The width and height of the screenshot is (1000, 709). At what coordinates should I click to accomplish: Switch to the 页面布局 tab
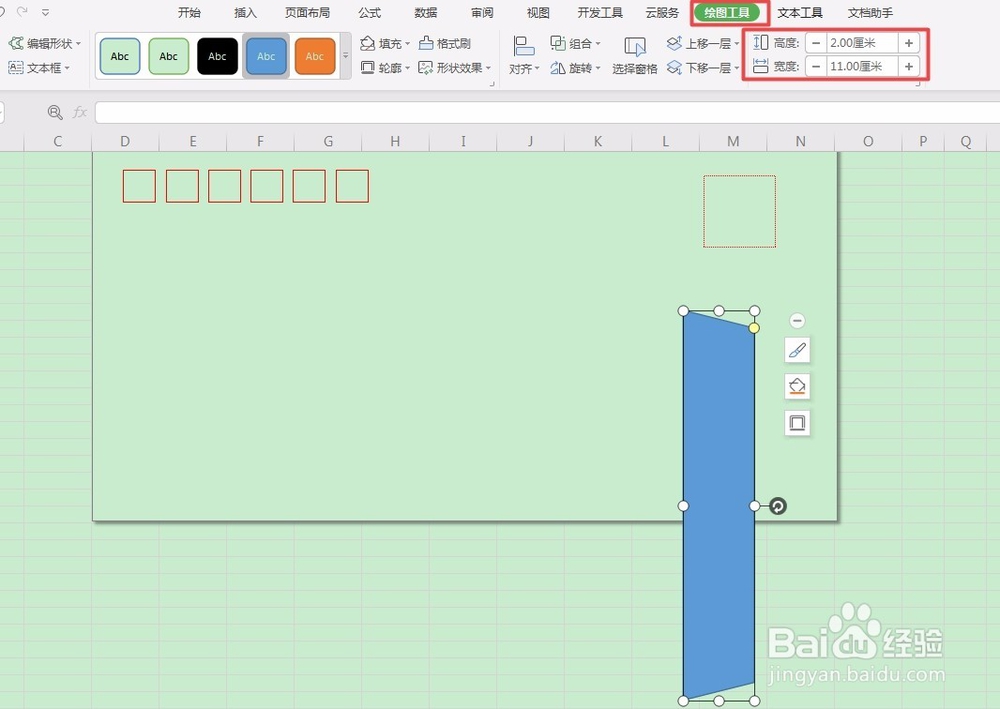307,13
